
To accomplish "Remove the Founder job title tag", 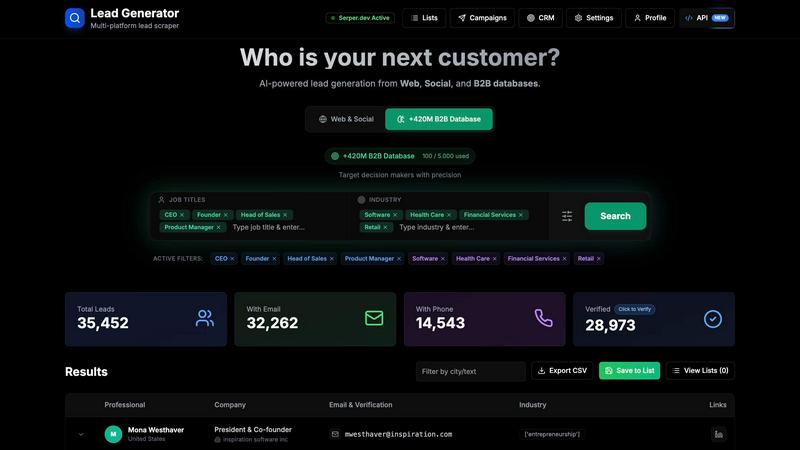I will 226,215.
